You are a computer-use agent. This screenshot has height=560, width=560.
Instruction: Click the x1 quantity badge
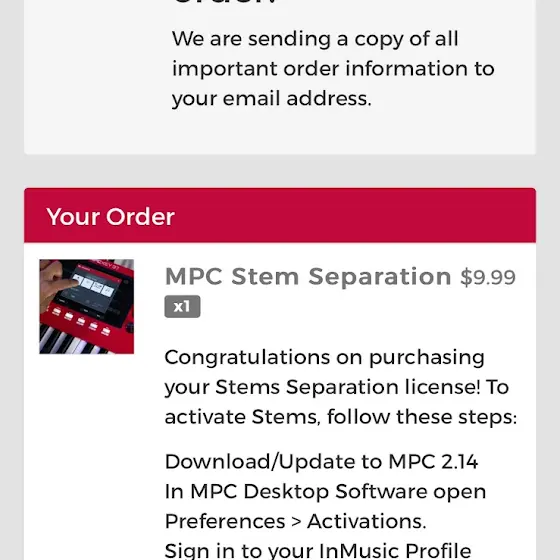[x=182, y=306]
